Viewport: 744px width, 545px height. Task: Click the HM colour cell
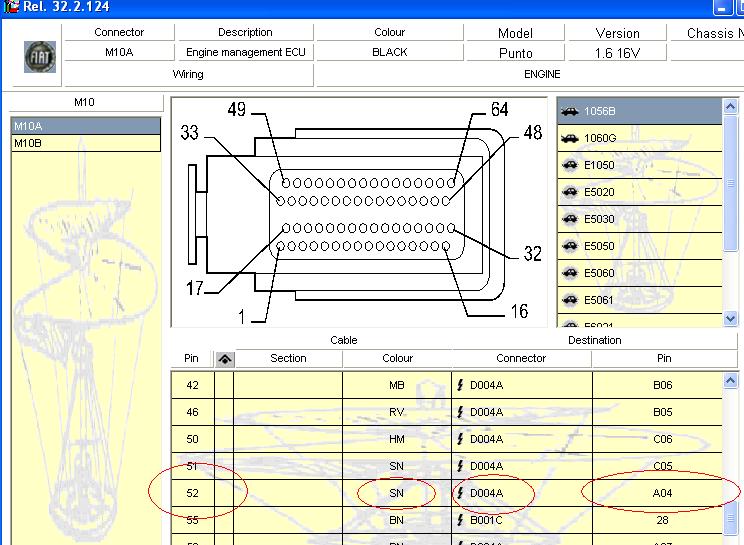click(x=397, y=439)
